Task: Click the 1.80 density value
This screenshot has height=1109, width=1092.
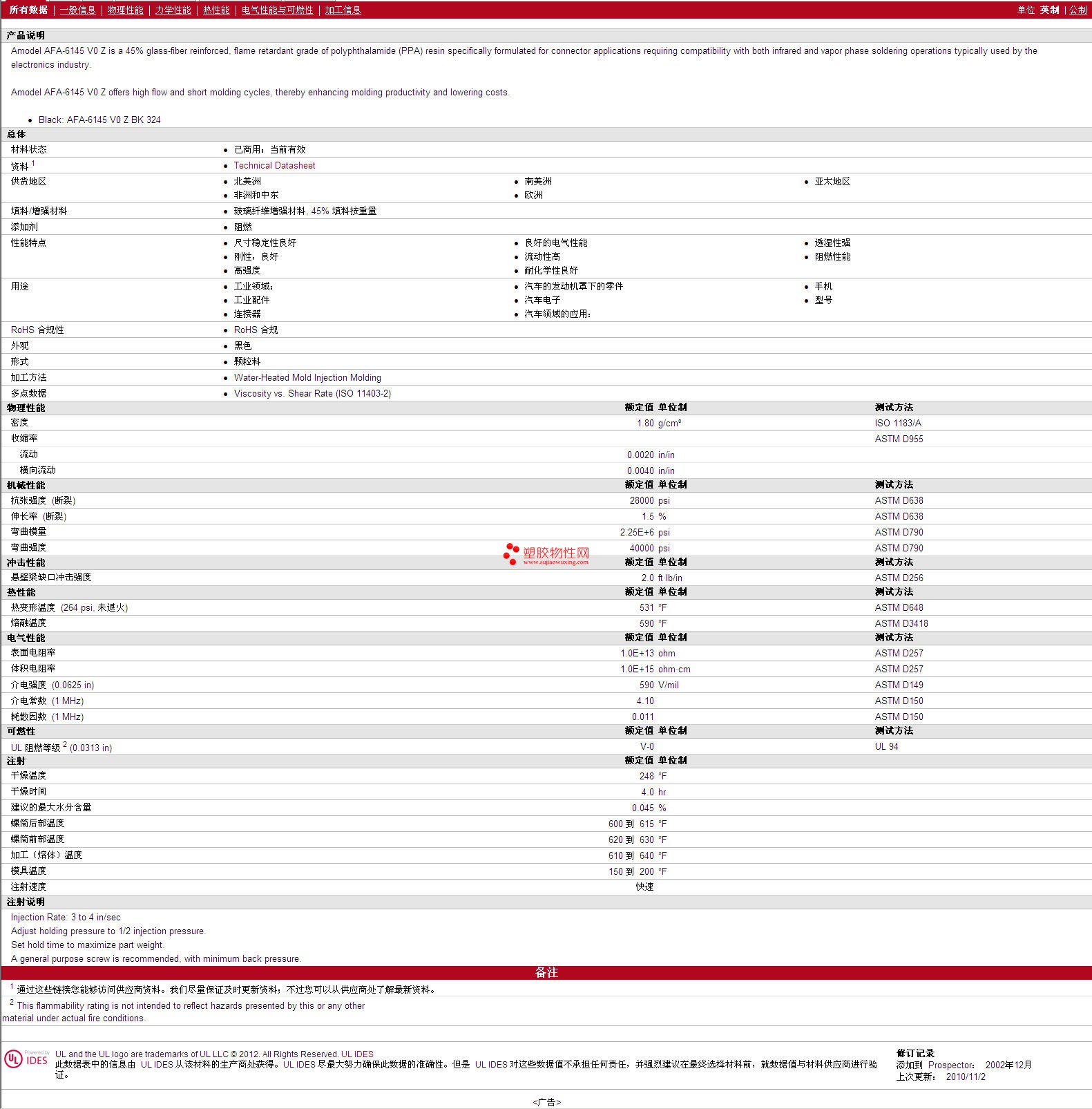Action: (645, 424)
